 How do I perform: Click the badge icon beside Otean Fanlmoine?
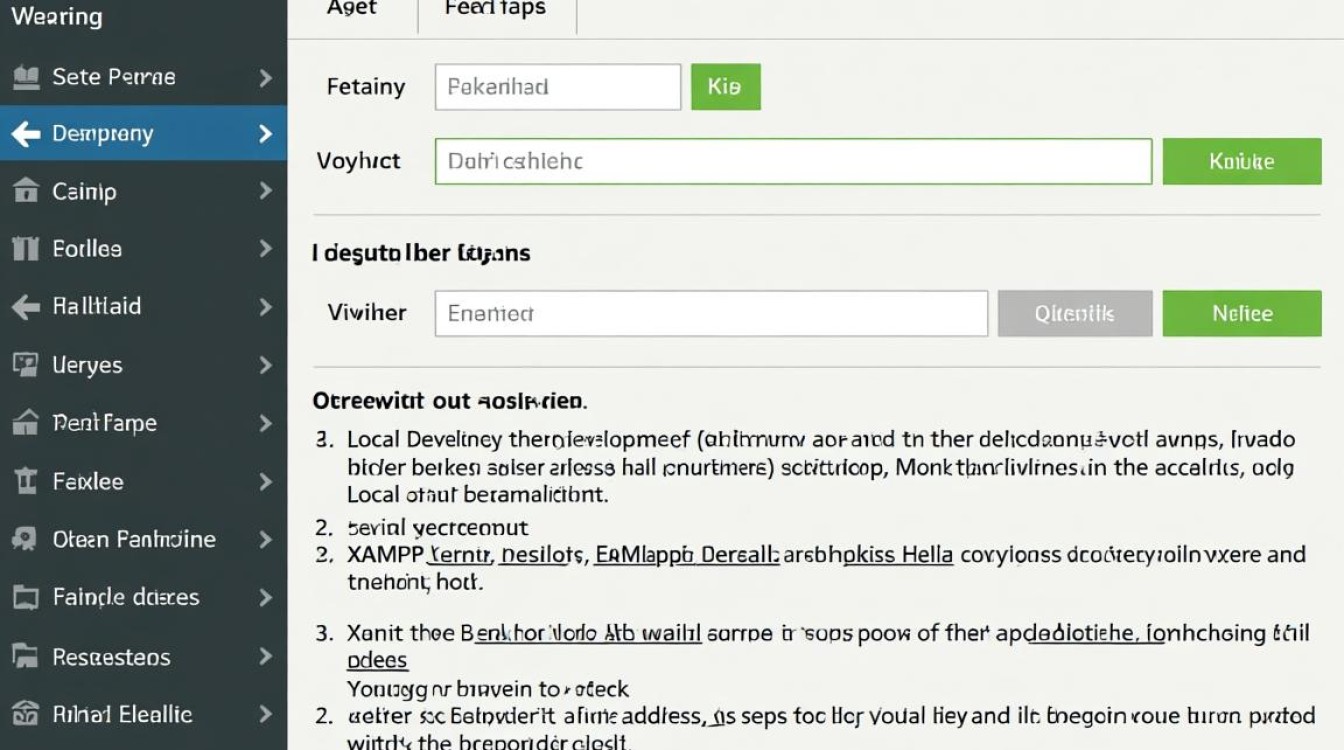(26, 540)
